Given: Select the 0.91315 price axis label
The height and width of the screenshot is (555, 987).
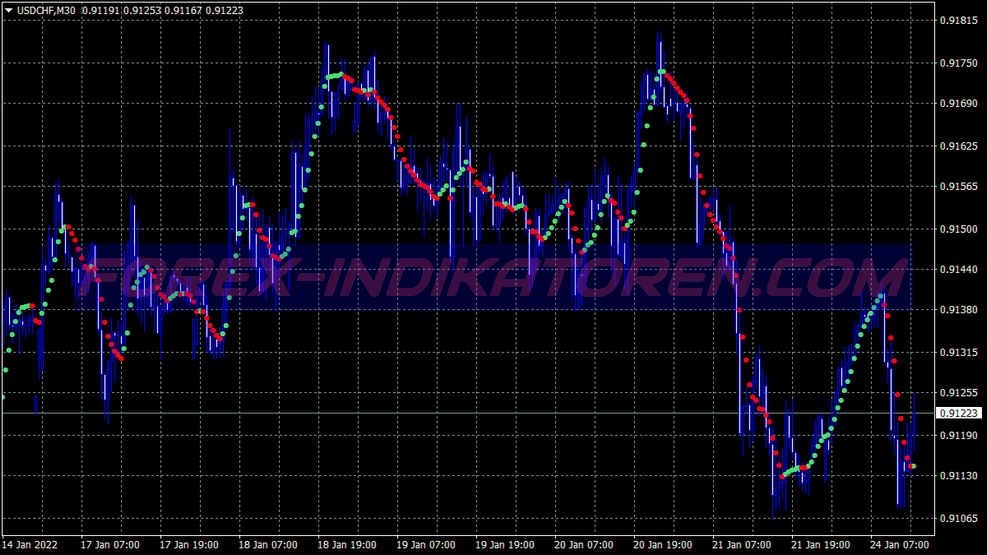Looking at the screenshot, I should (x=959, y=353).
